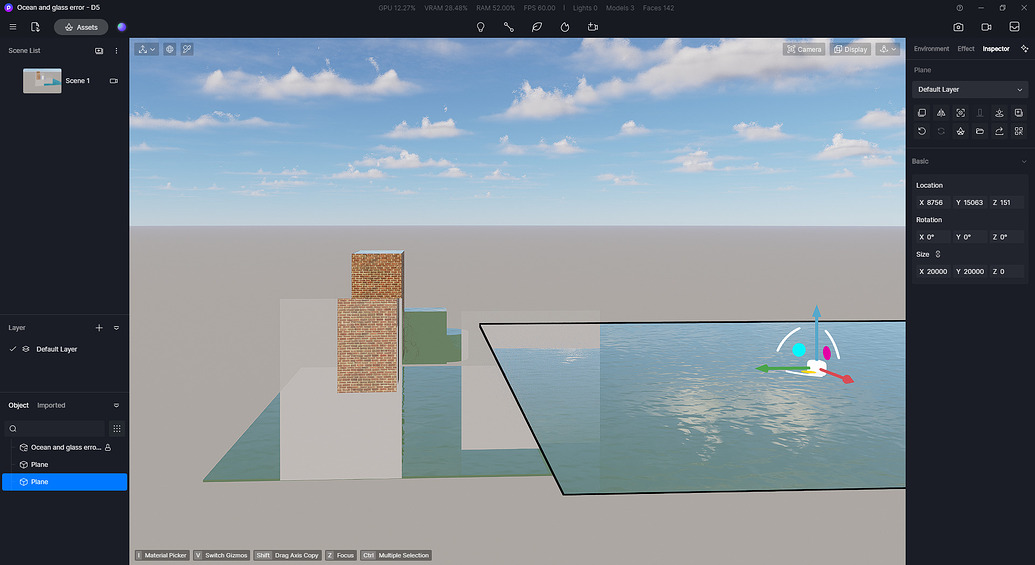Open the light bulb lighting tool
The width and height of the screenshot is (1035, 565).
click(x=481, y=27)
